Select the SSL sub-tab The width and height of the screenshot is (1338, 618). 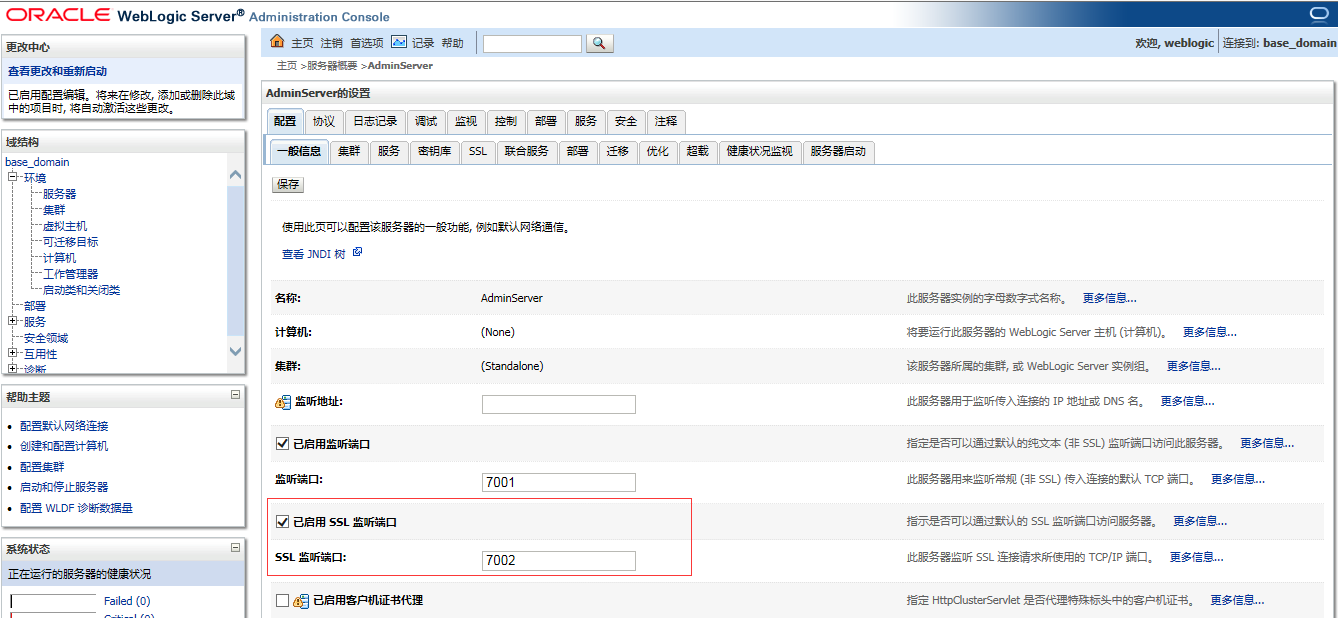tap(478, 151)
